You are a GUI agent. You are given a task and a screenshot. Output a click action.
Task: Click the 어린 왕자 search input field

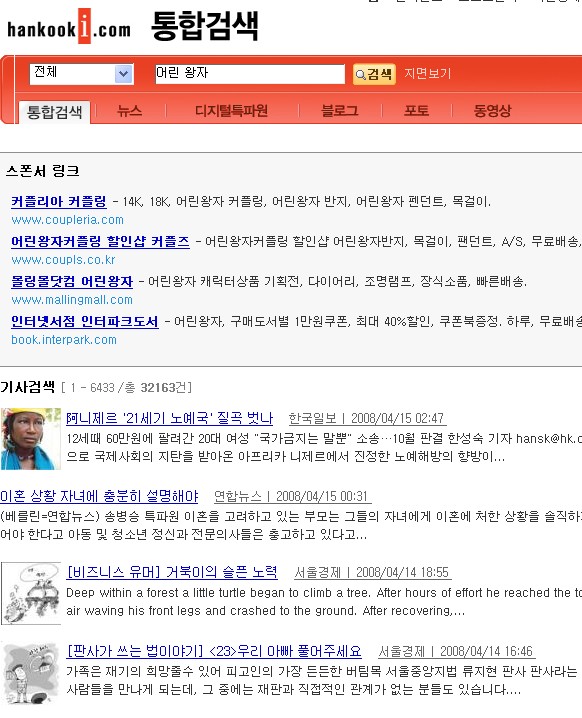pos(250,74)
